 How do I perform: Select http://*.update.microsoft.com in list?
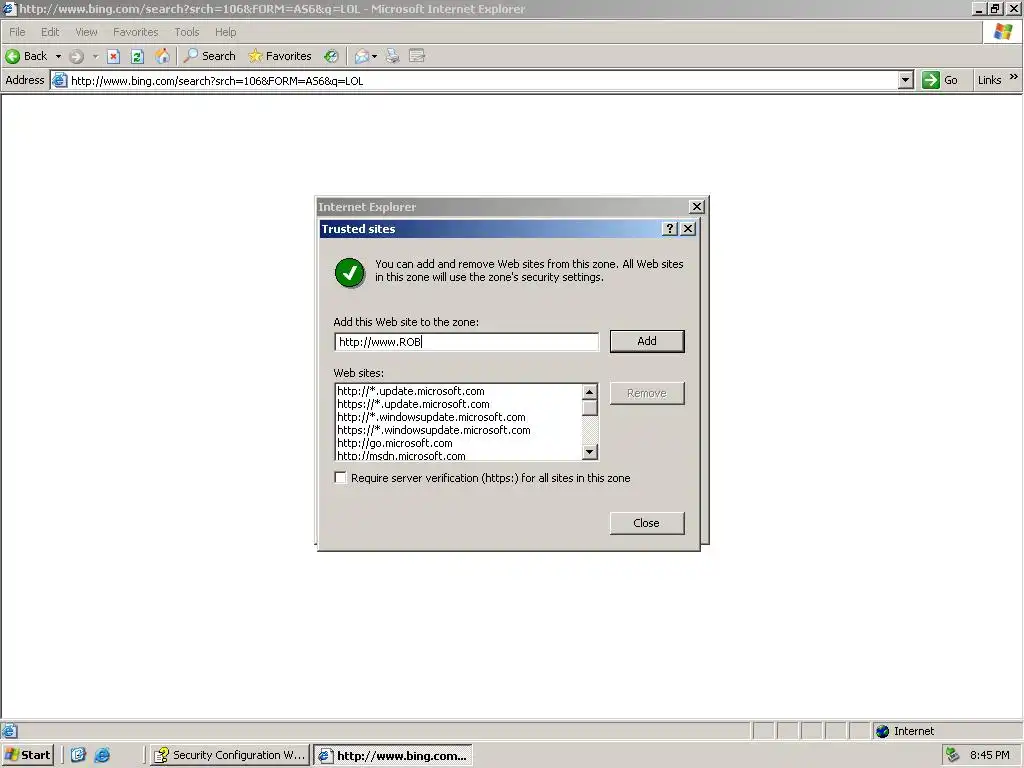click(x=411, y=391)
